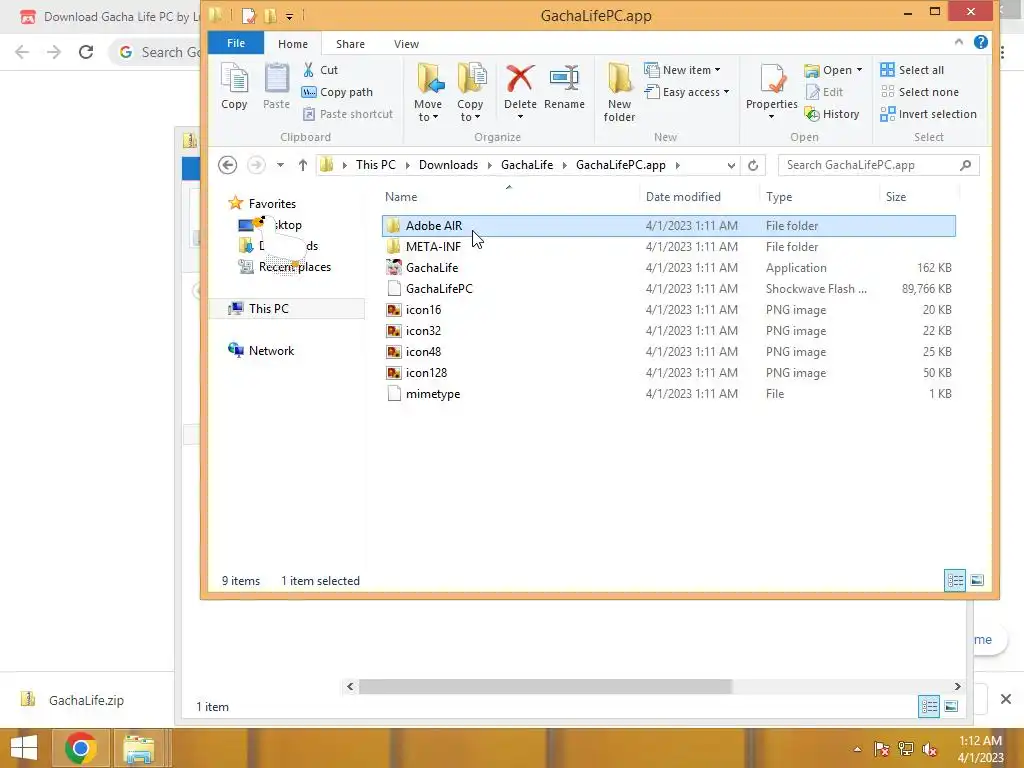Switch to the Home ribbon tab

point(293,44)
